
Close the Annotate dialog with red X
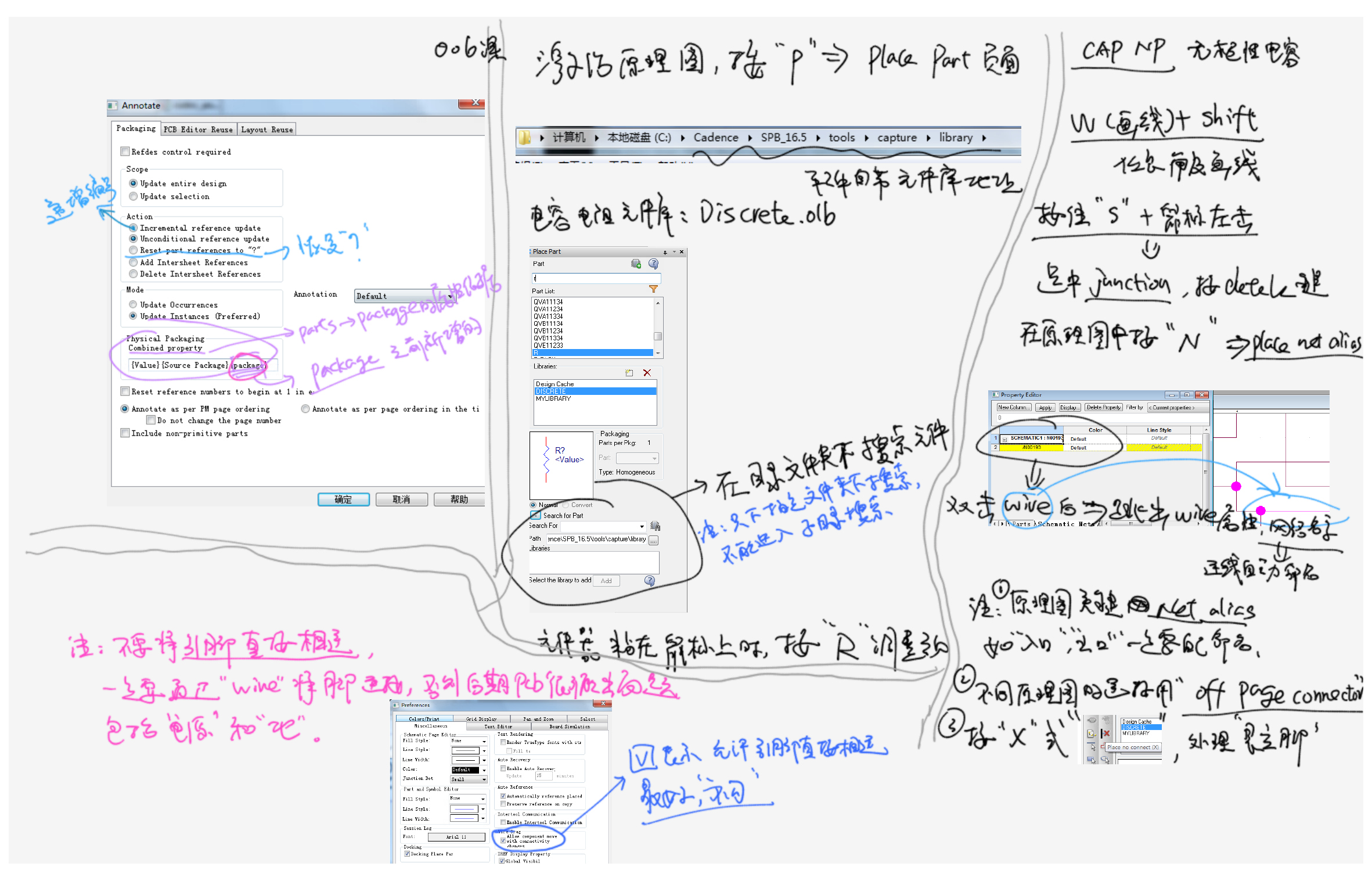point(473,103)
